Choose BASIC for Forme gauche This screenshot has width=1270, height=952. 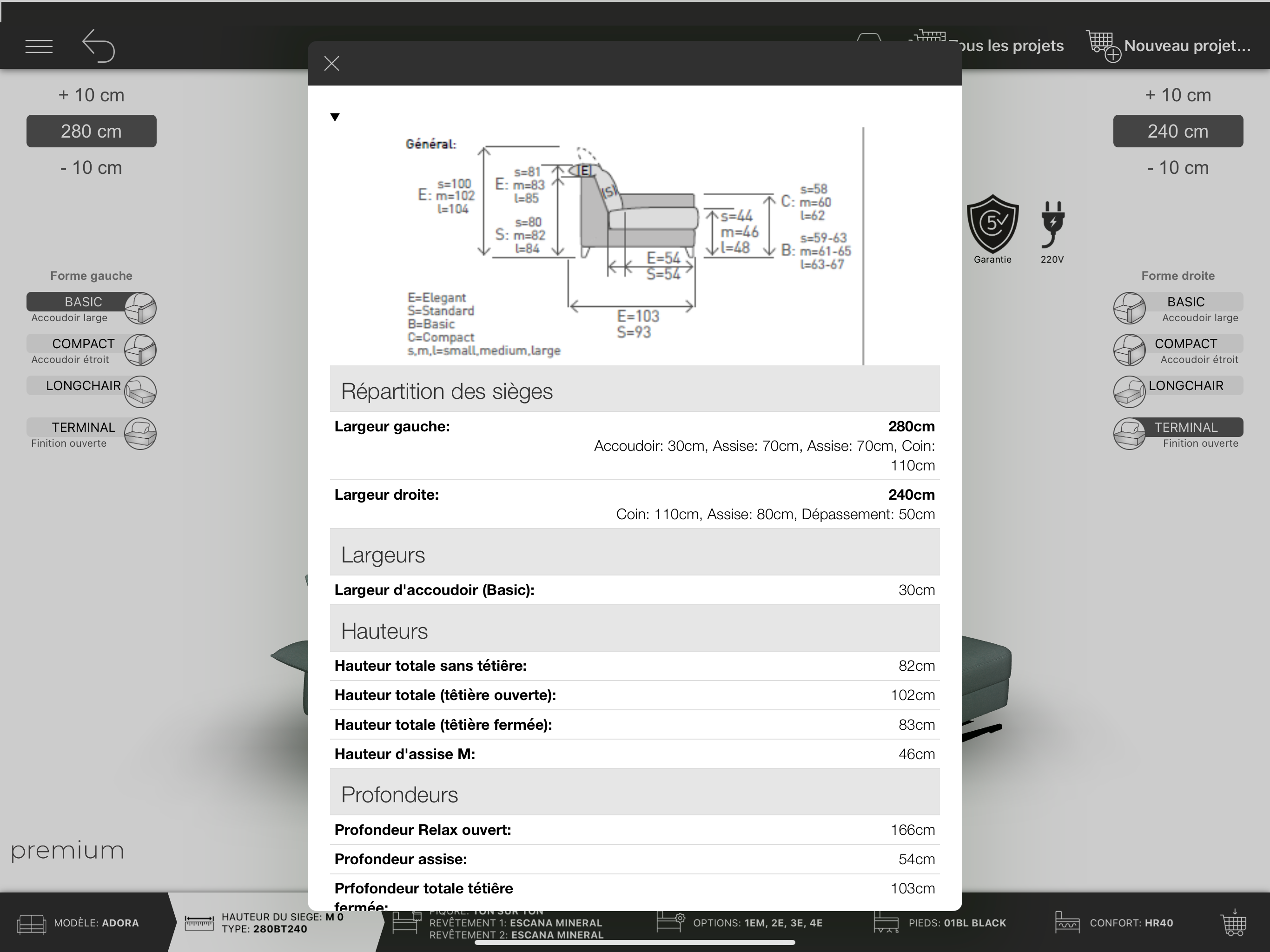83,302
